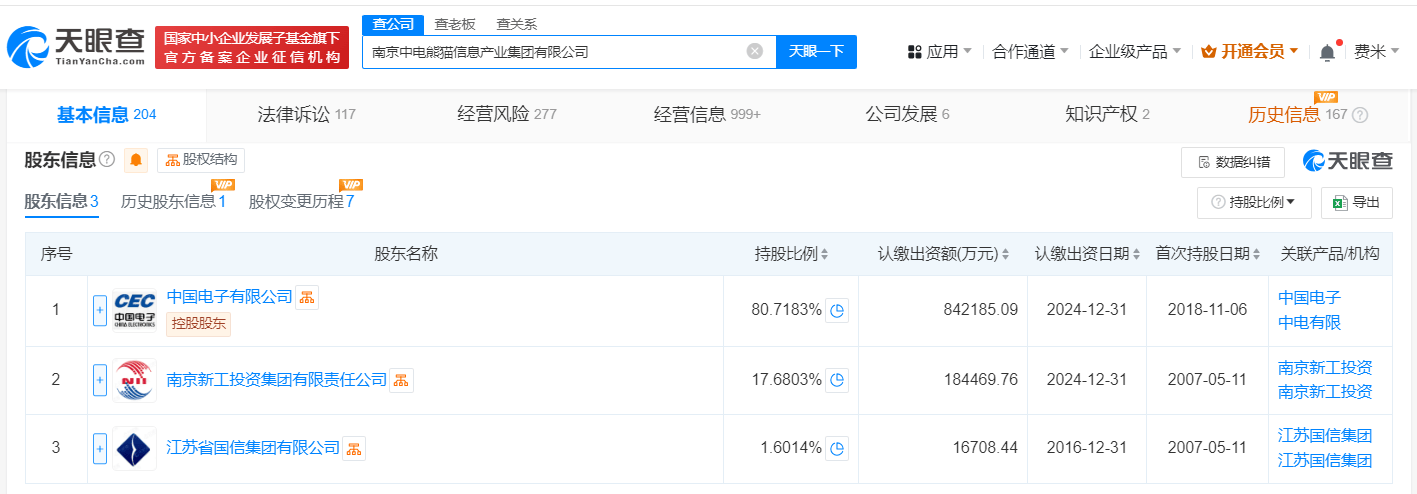Click the notification bell icon in header

[1327, 52]
